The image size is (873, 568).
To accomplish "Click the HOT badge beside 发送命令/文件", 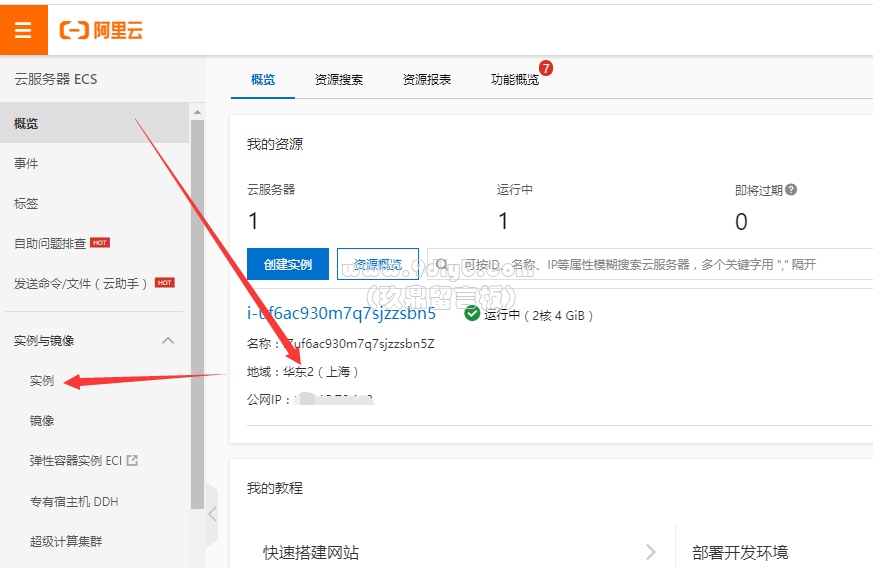I will pyautogui.click(x=165, y=283).
